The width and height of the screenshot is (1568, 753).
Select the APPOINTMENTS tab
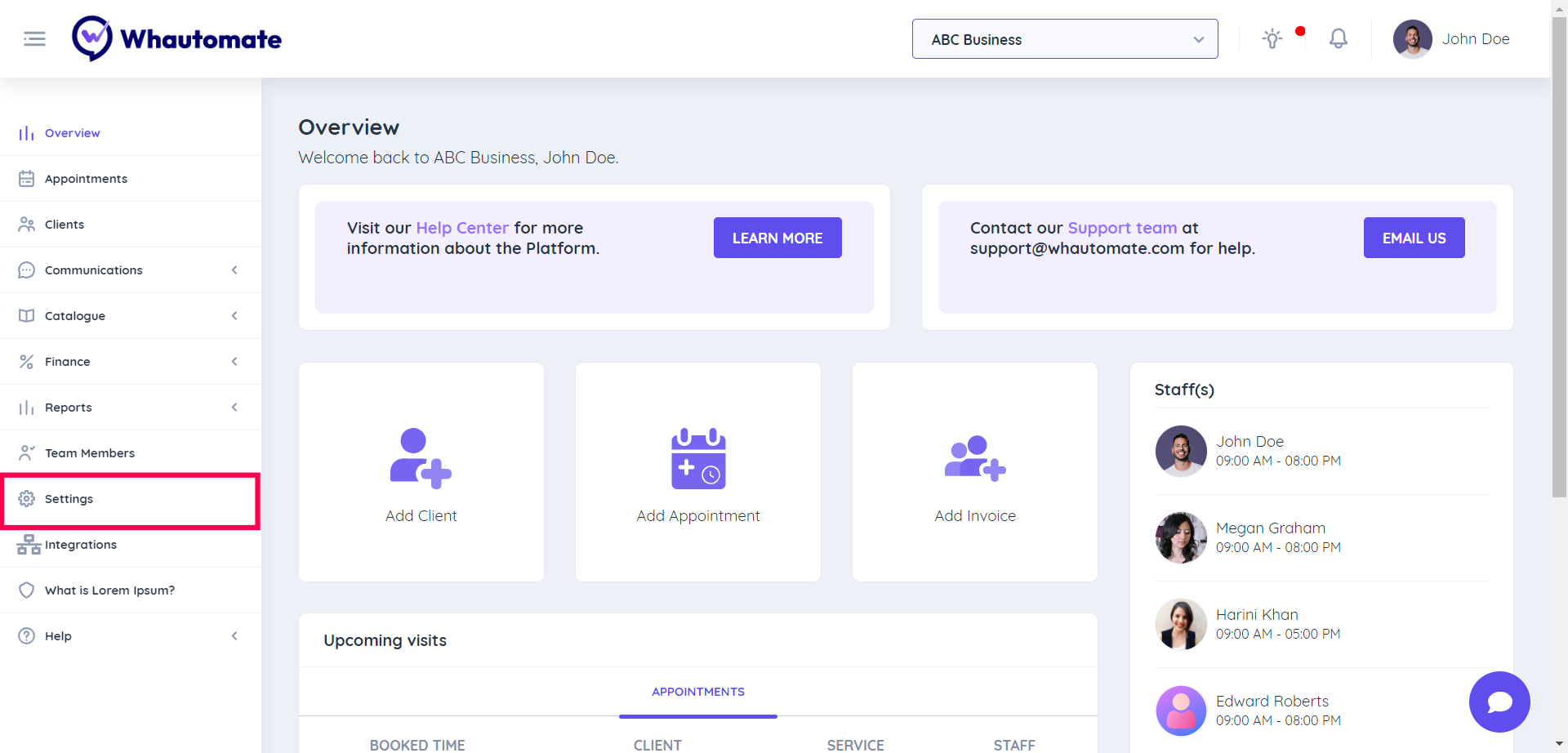pyautogui.click(x=697, y=692)
